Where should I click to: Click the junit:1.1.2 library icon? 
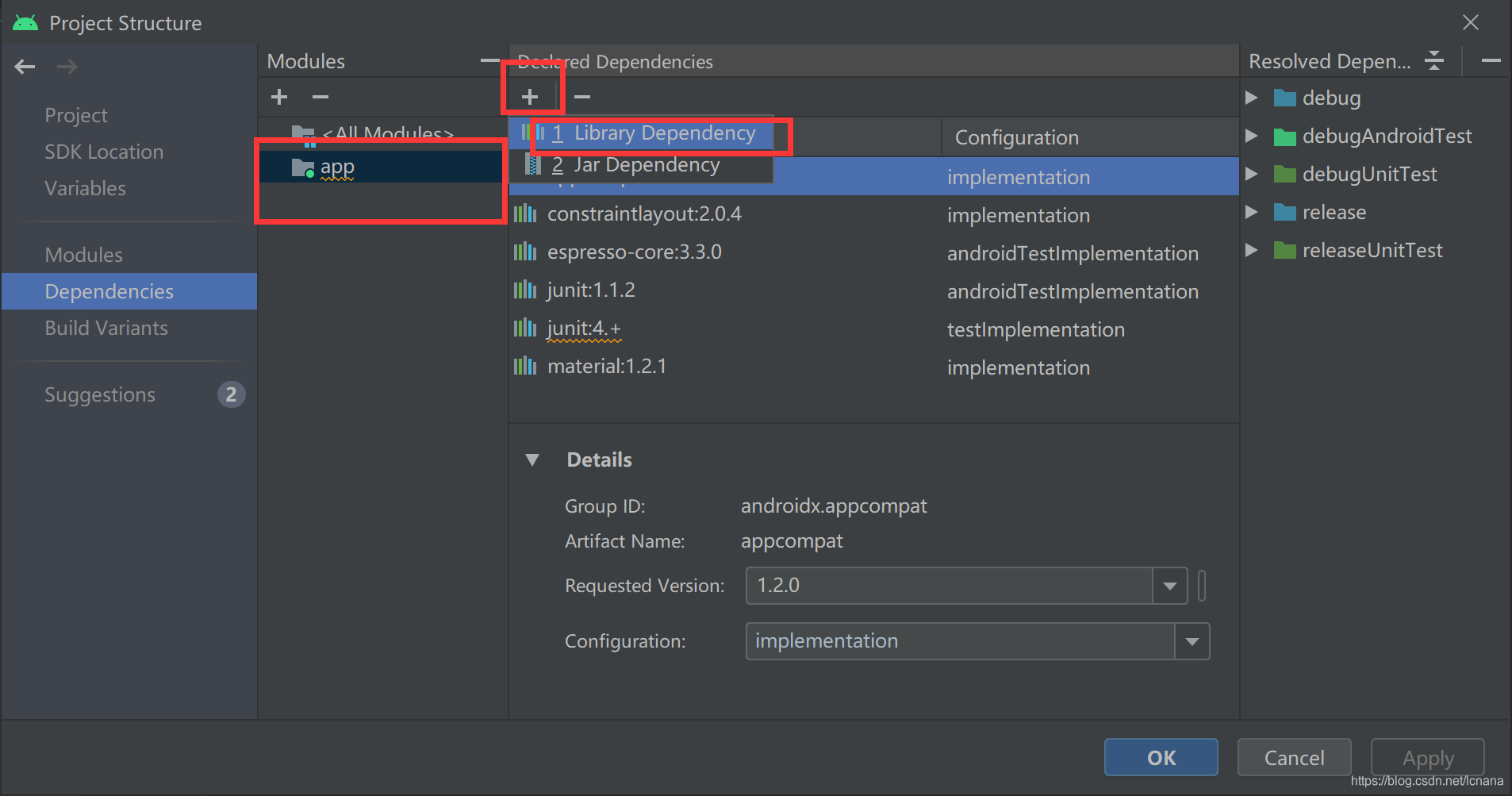coord(525,290)
